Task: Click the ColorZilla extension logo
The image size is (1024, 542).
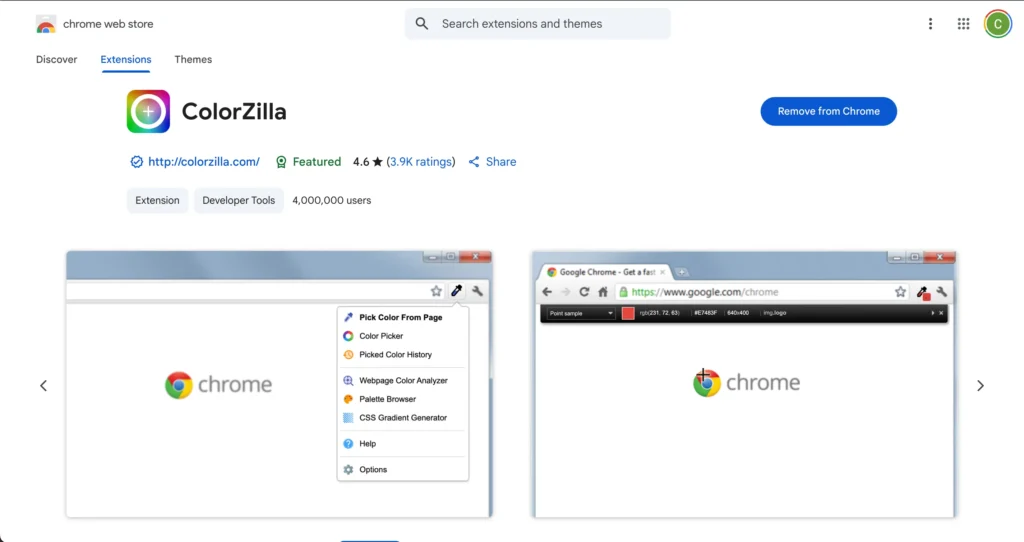Action: click(x=148, y=112)
